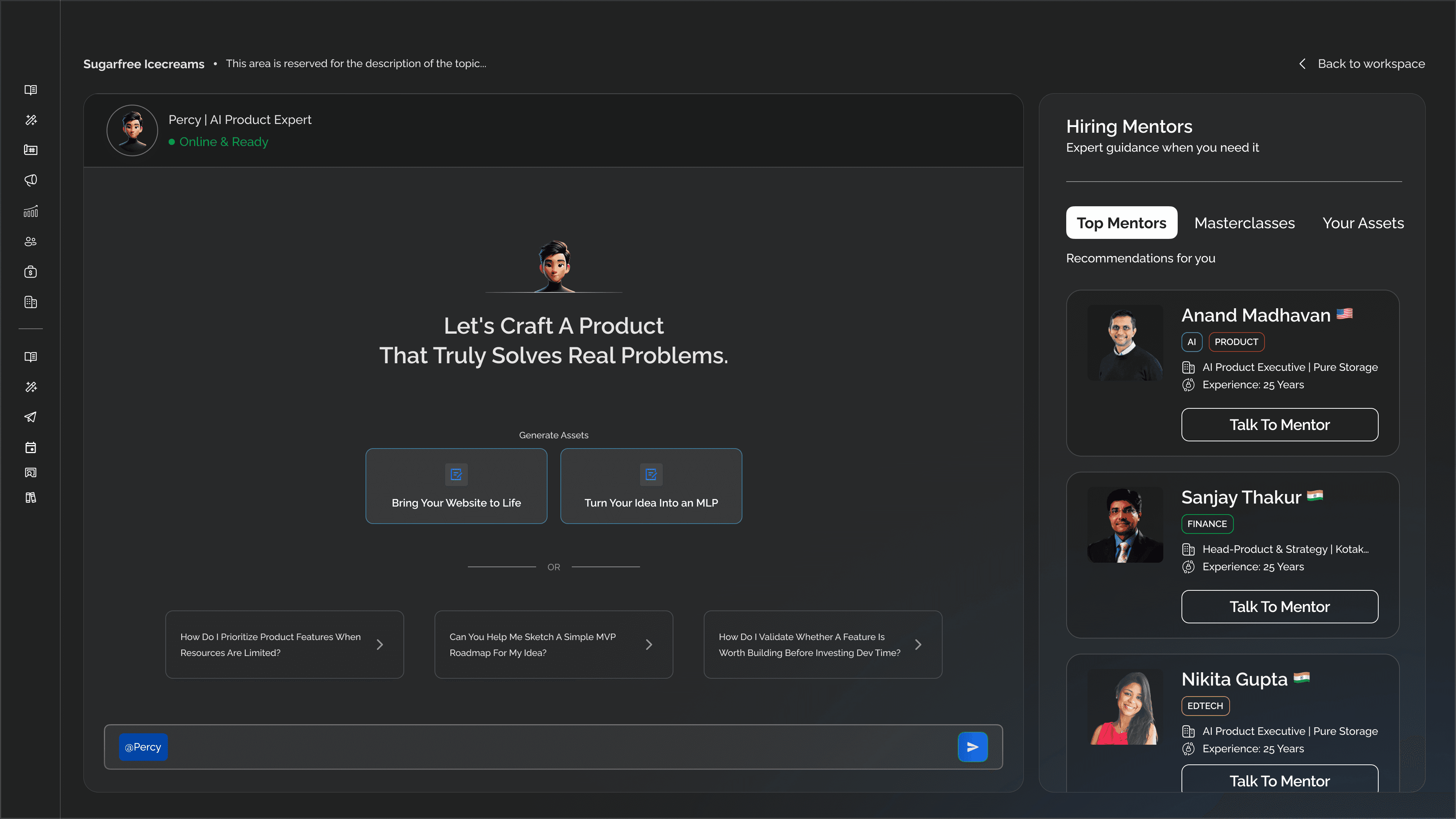Click the paper plane icon in the sidebar
The image size is (1456, 819).
click(x=30, y=417)
